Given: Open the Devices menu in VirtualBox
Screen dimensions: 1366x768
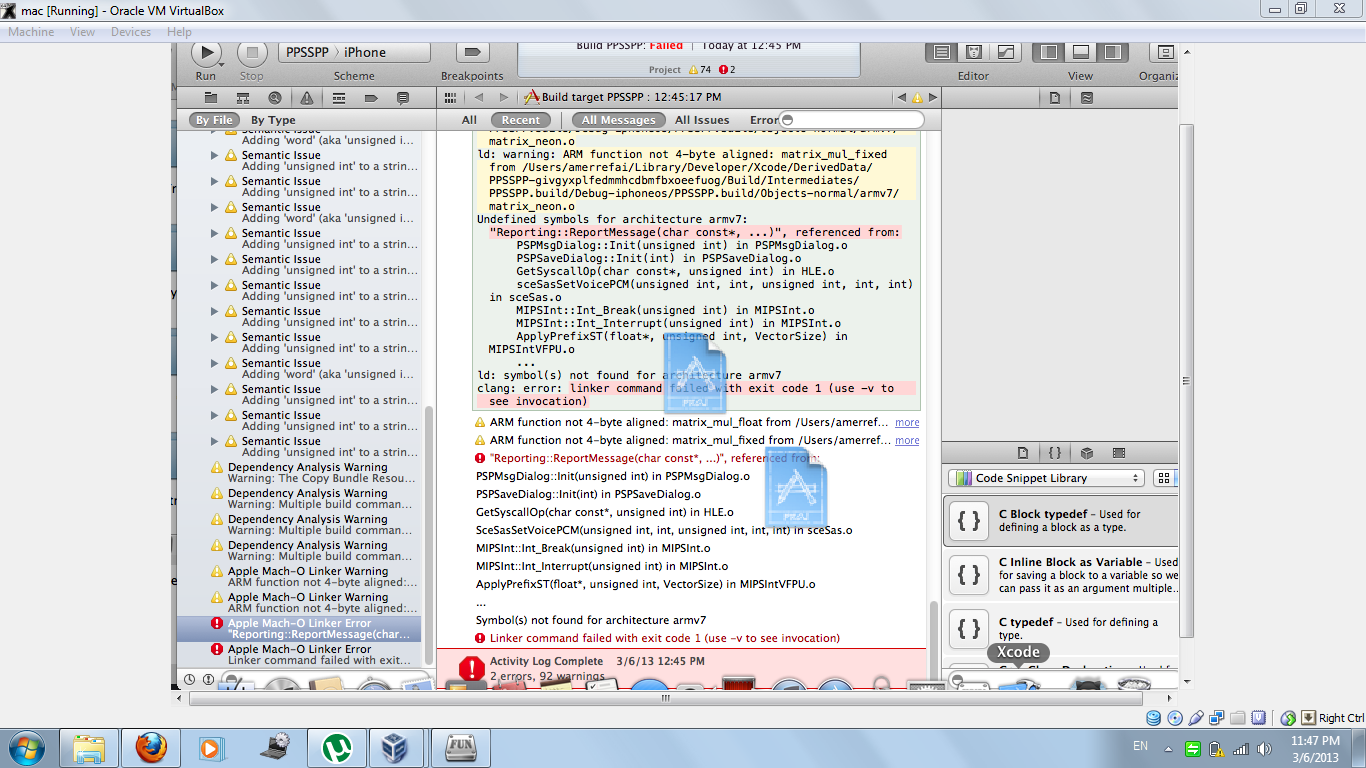Looking at the screenshot, I should click(x=131, y=32).
